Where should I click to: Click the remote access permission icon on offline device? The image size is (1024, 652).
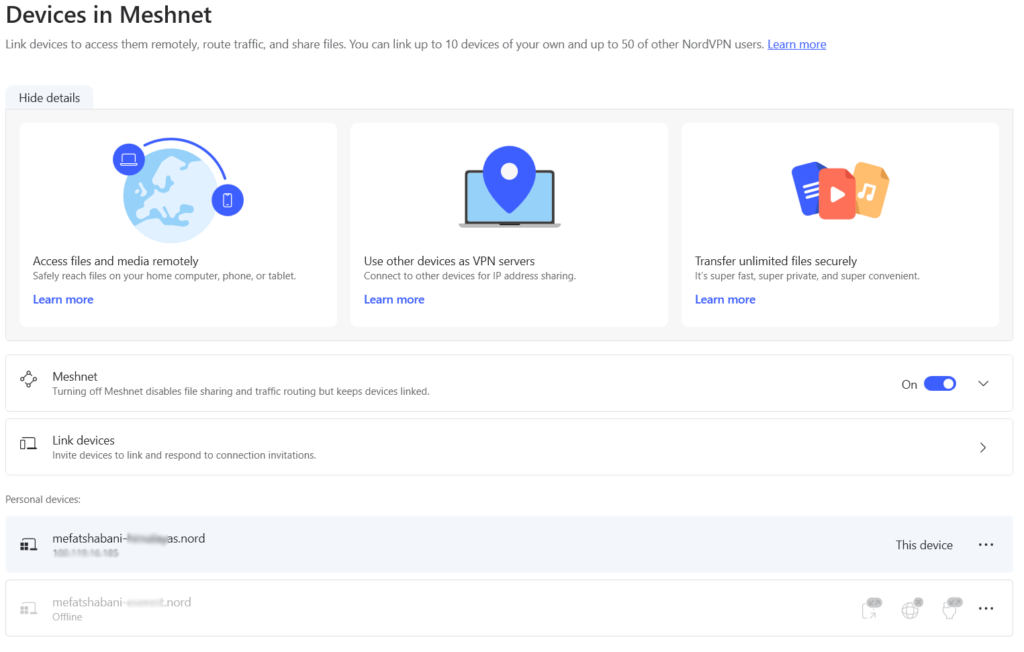click(951, 609)
